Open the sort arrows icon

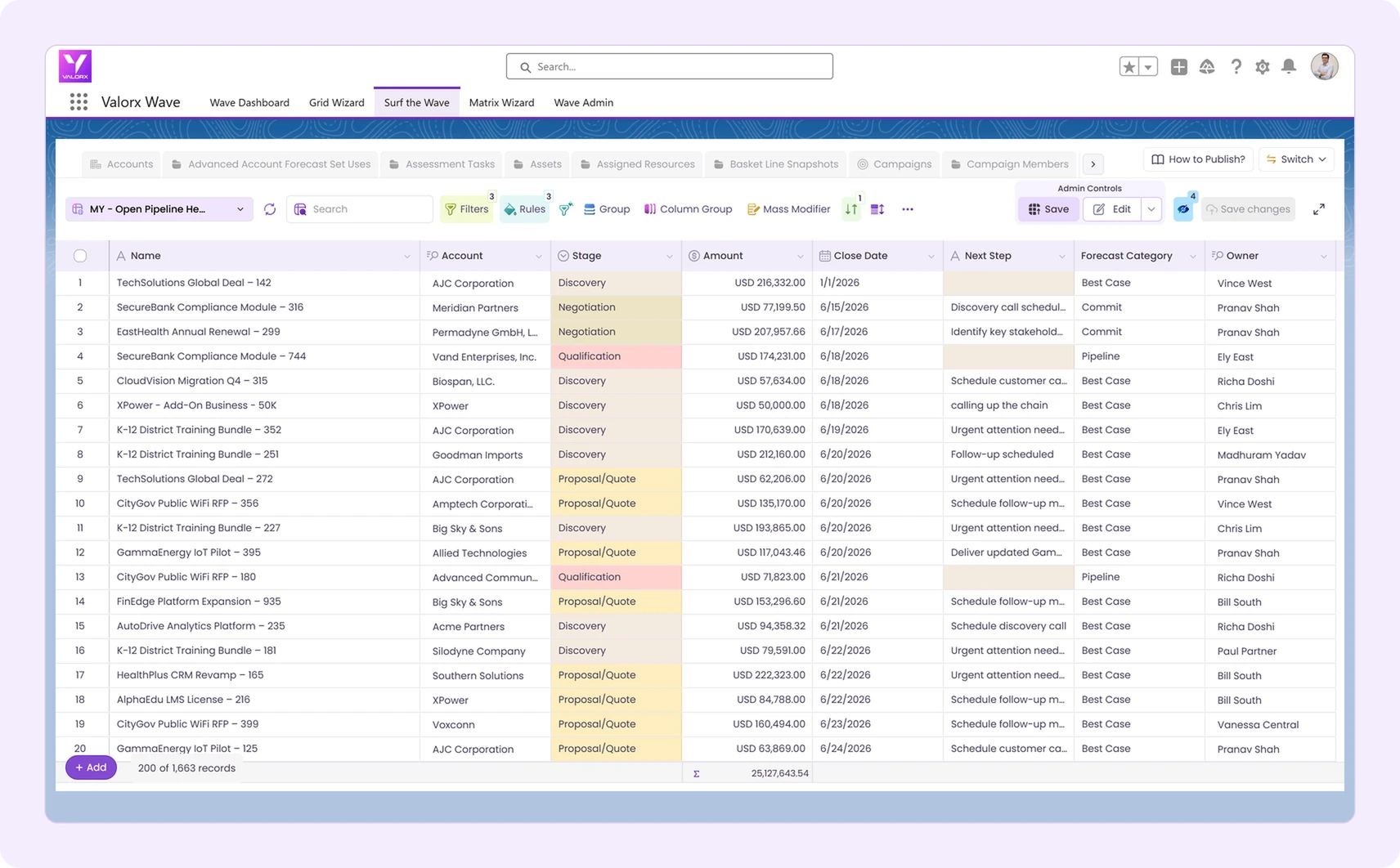pos(851,209)
